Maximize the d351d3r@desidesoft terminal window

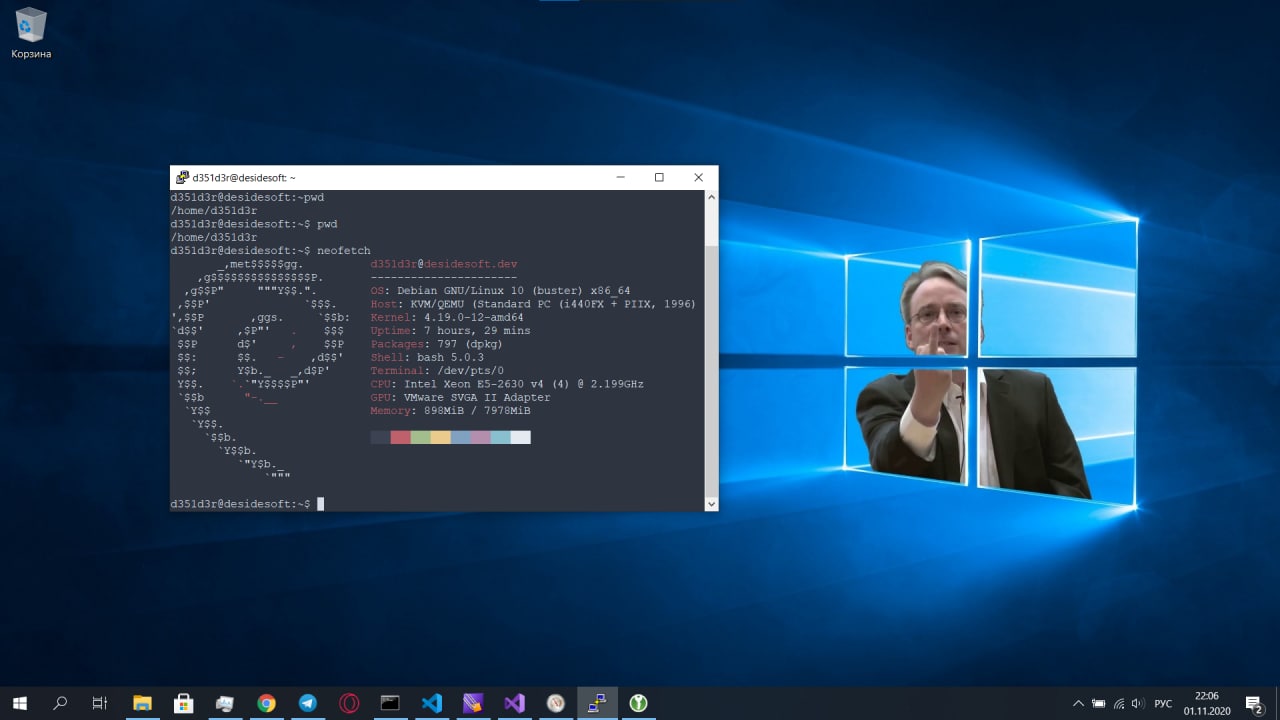tap(659, 177)
